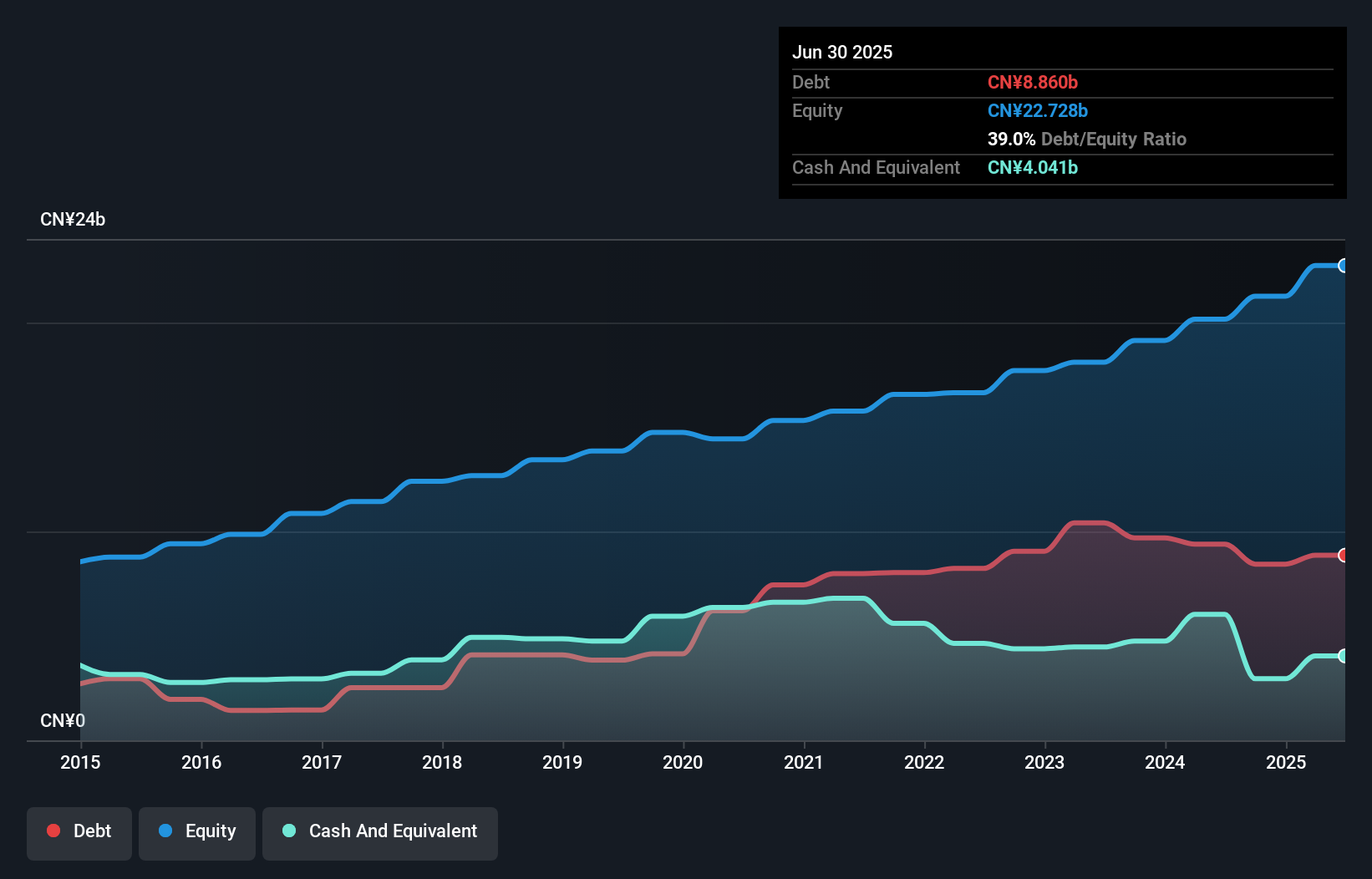Click the teal Cash And Equivalent legend dot
Viewport: 1372px width, 879px height.
pos(288,831)
